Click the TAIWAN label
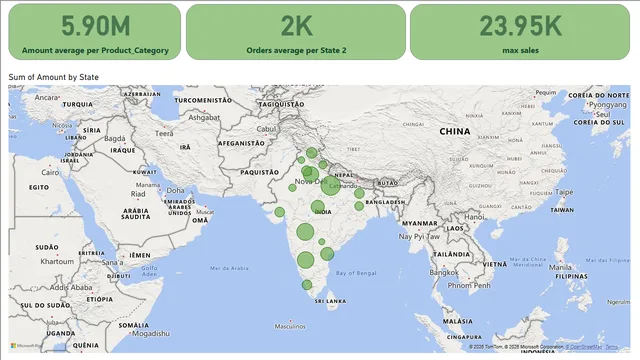This screenshot has width=640, height=360. point(562,210)
